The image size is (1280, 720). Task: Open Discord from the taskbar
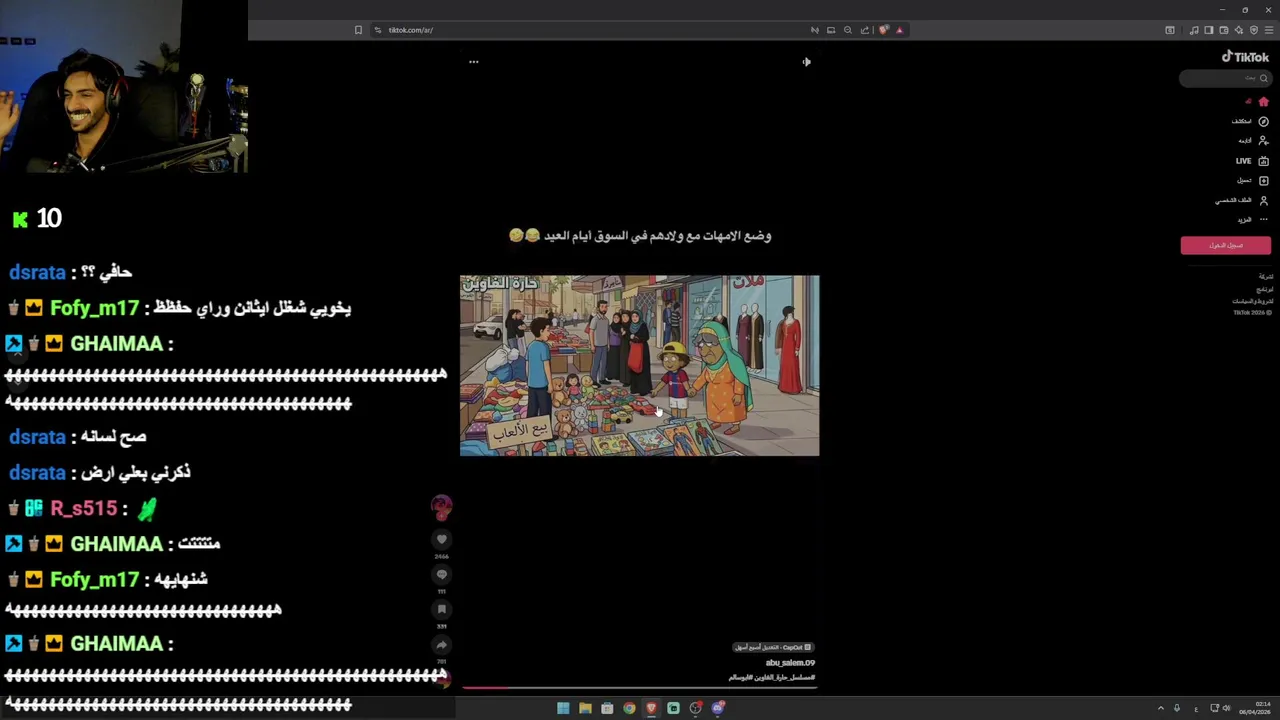click(x=718, y=708)
